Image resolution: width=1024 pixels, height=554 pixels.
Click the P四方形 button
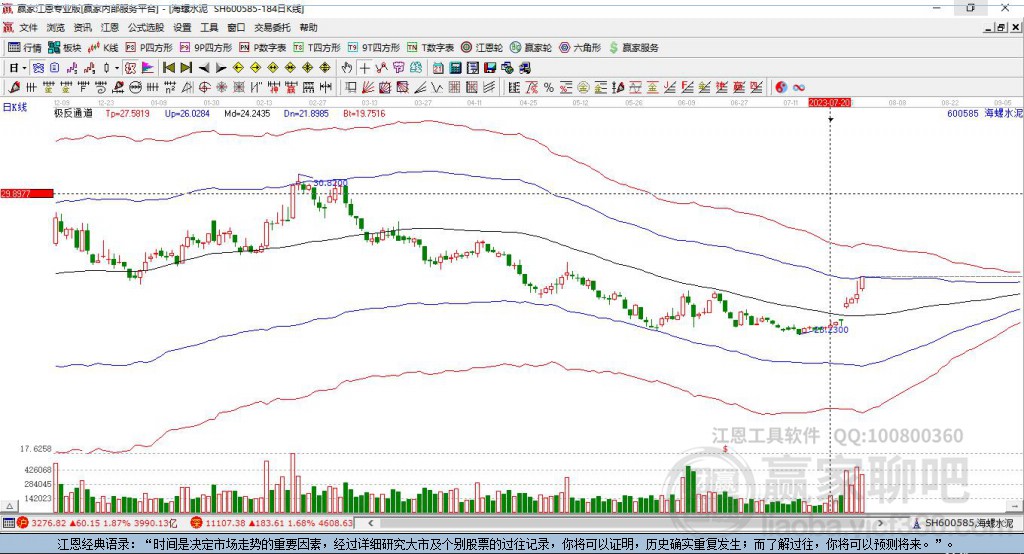coord(149,48)
